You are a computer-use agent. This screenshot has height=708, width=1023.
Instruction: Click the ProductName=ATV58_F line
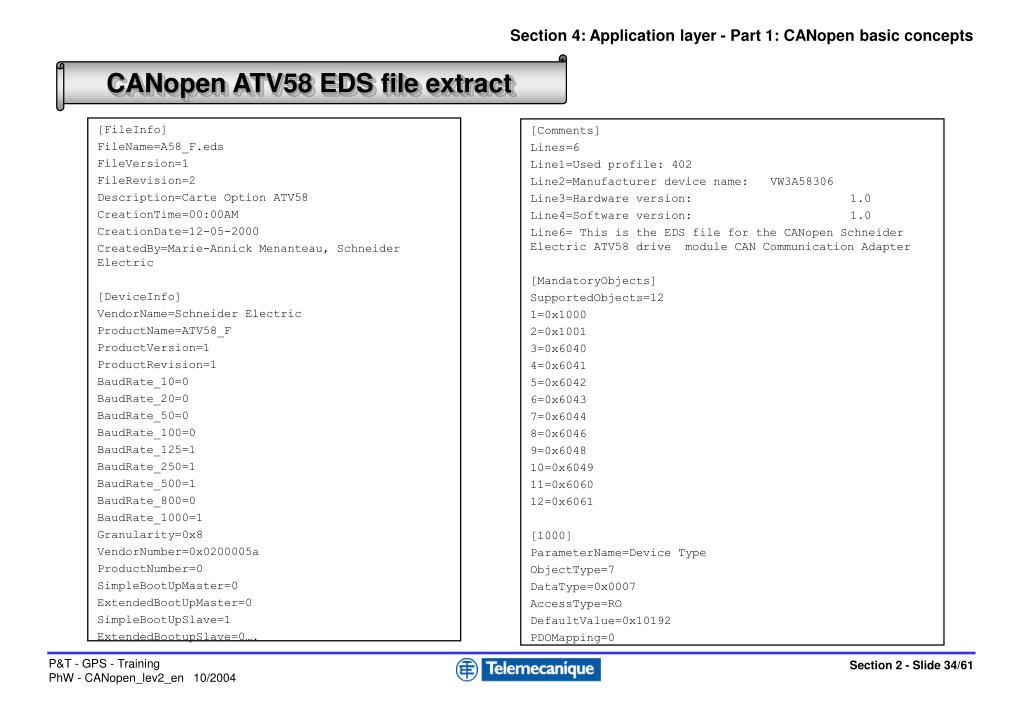[x=164, y=331]
